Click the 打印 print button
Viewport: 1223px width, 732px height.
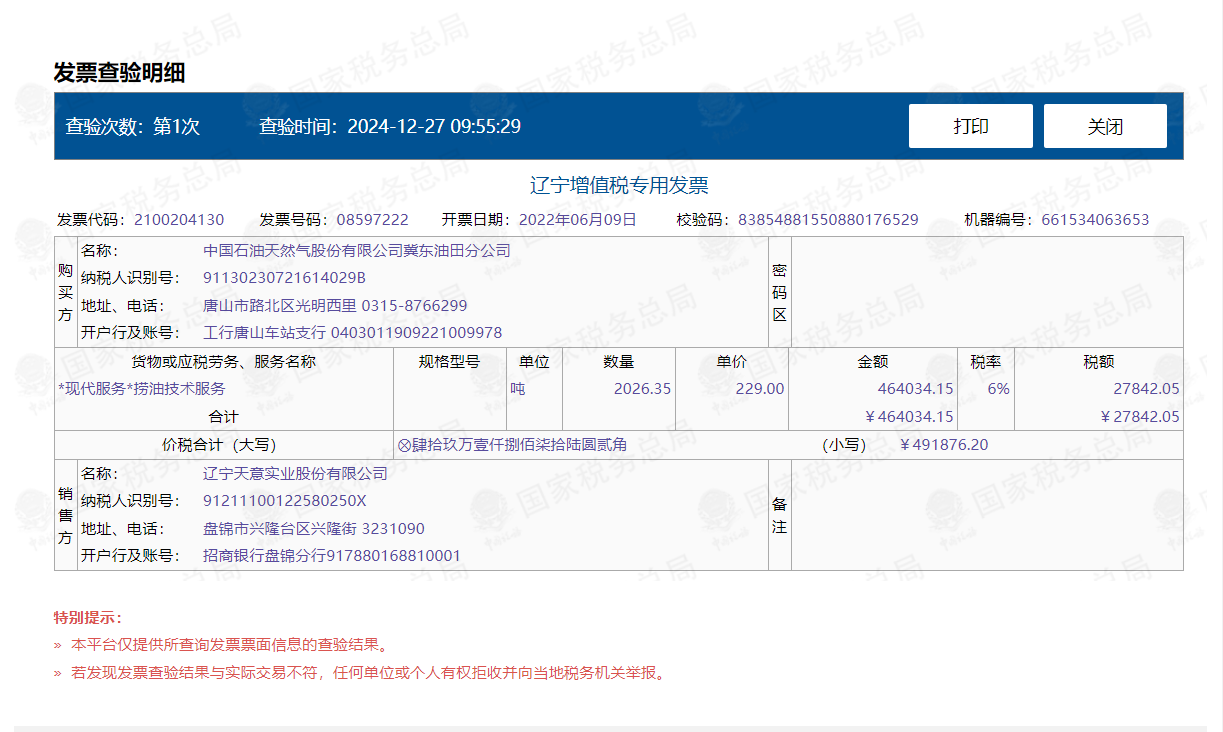pyautogui.click(x=970, y=126)
